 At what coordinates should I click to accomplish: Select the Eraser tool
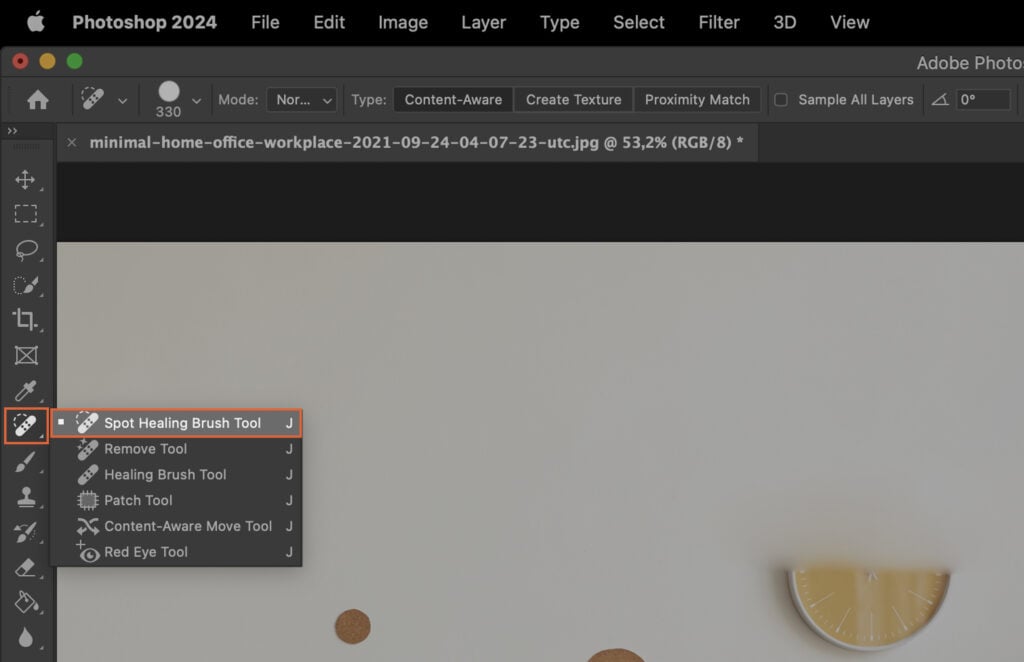click(x=24, y=568)
